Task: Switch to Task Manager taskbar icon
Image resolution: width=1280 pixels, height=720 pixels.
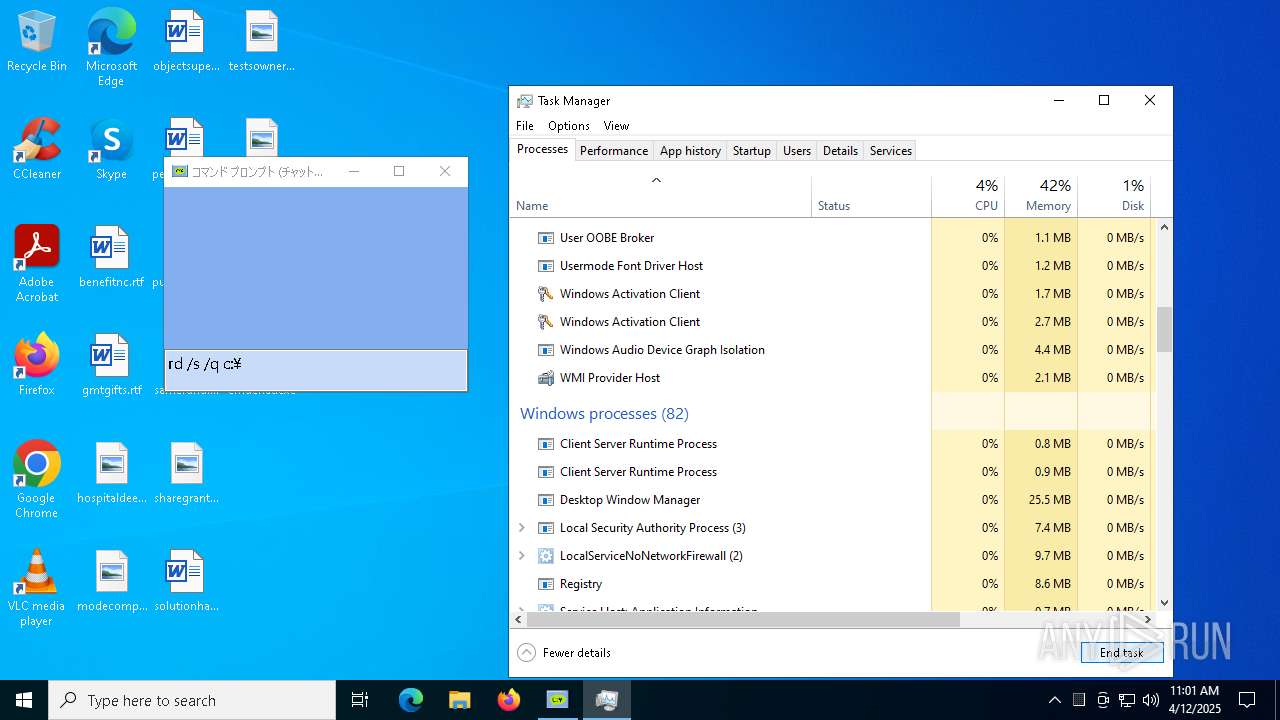Action: (x=607, y=700)
